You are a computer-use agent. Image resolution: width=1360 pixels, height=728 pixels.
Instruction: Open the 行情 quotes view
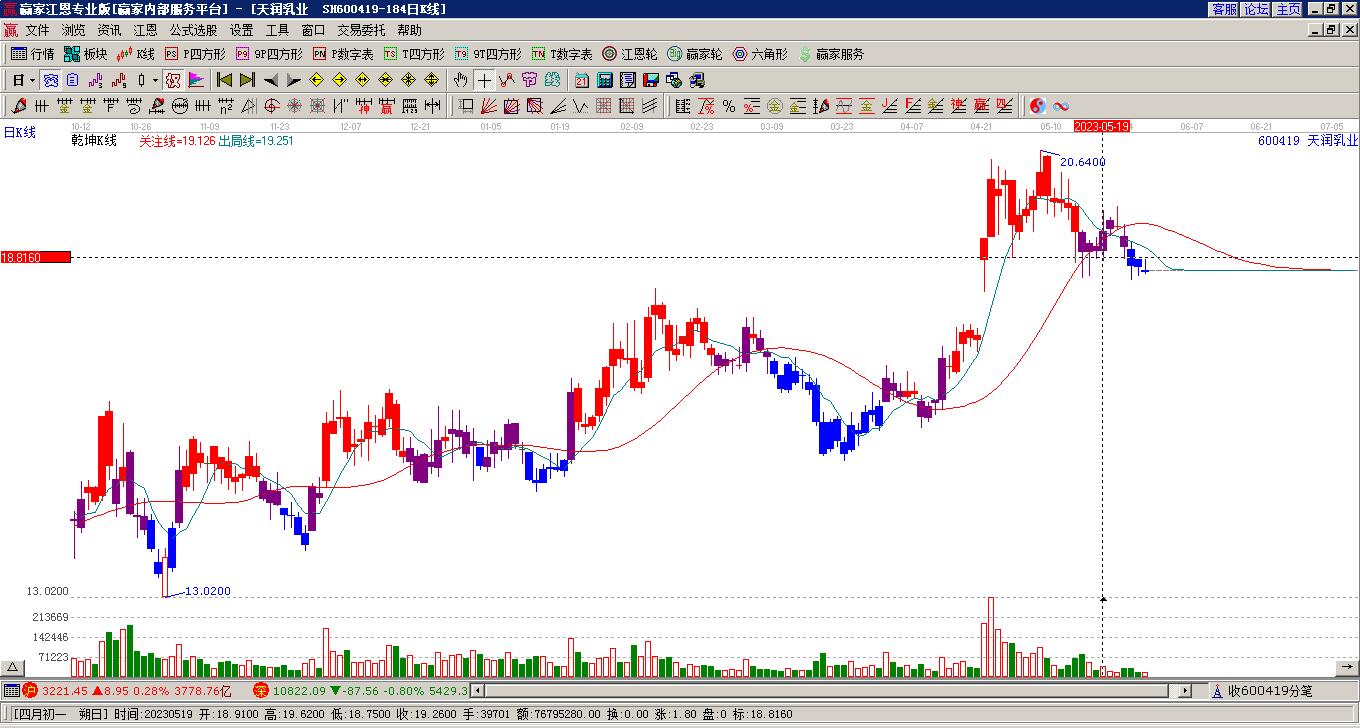[x=33, y=54]
